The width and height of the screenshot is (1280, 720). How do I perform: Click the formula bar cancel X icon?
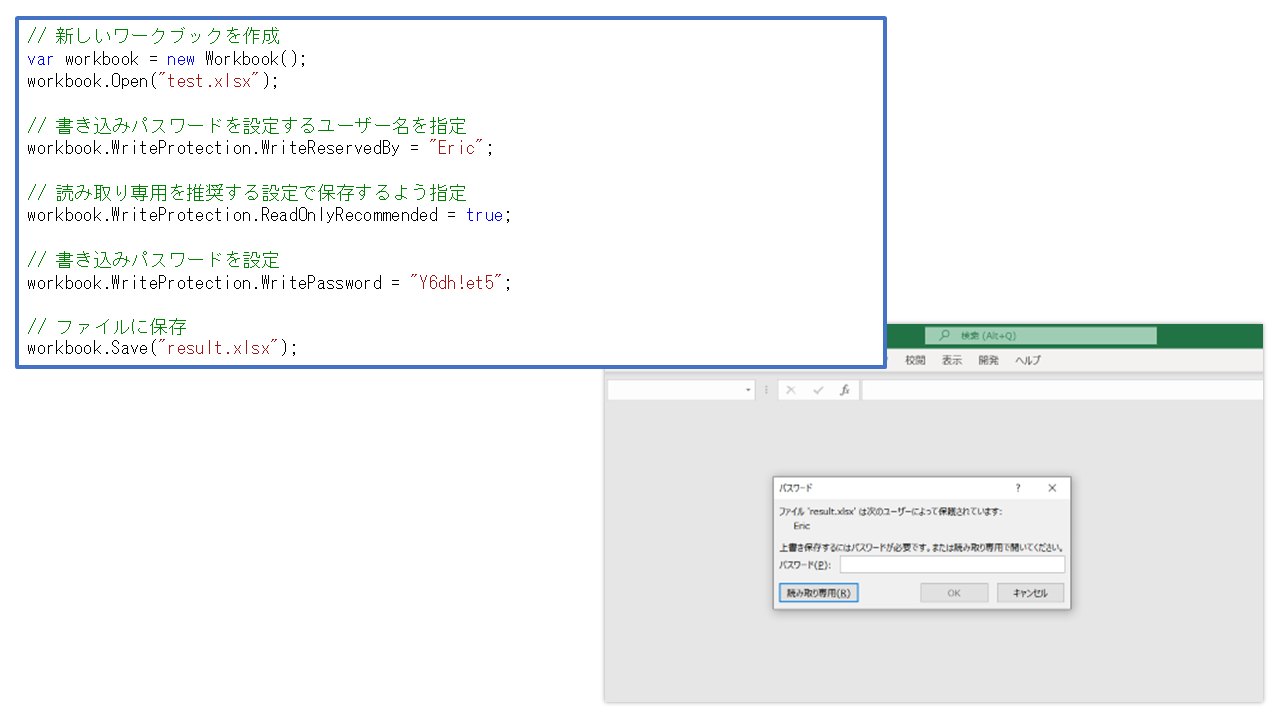tap(791, 390)
